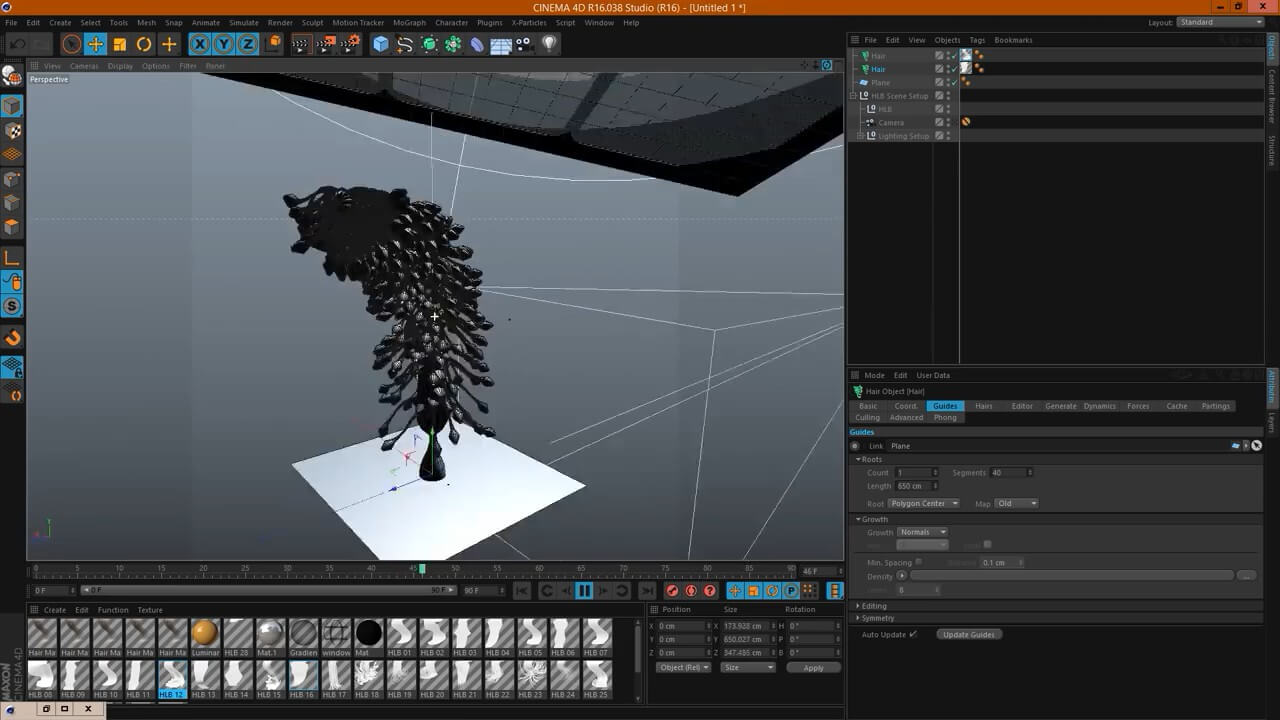This screenshot has height=720, width=1280.
Task: Toggle the X-axis lock
Action: point(200,44)
